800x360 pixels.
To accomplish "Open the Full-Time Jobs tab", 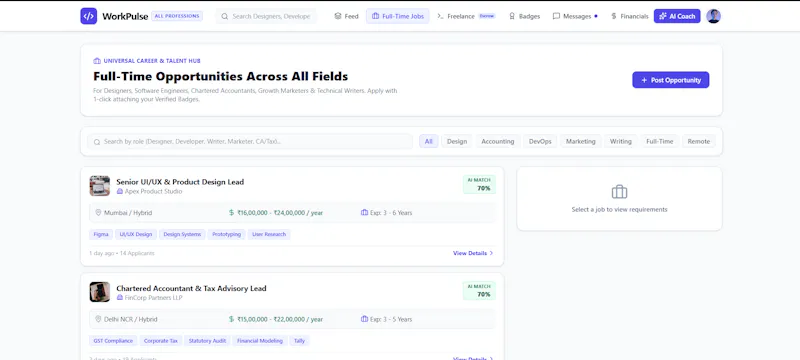I will pyautogui.click(x=397, y=16).
